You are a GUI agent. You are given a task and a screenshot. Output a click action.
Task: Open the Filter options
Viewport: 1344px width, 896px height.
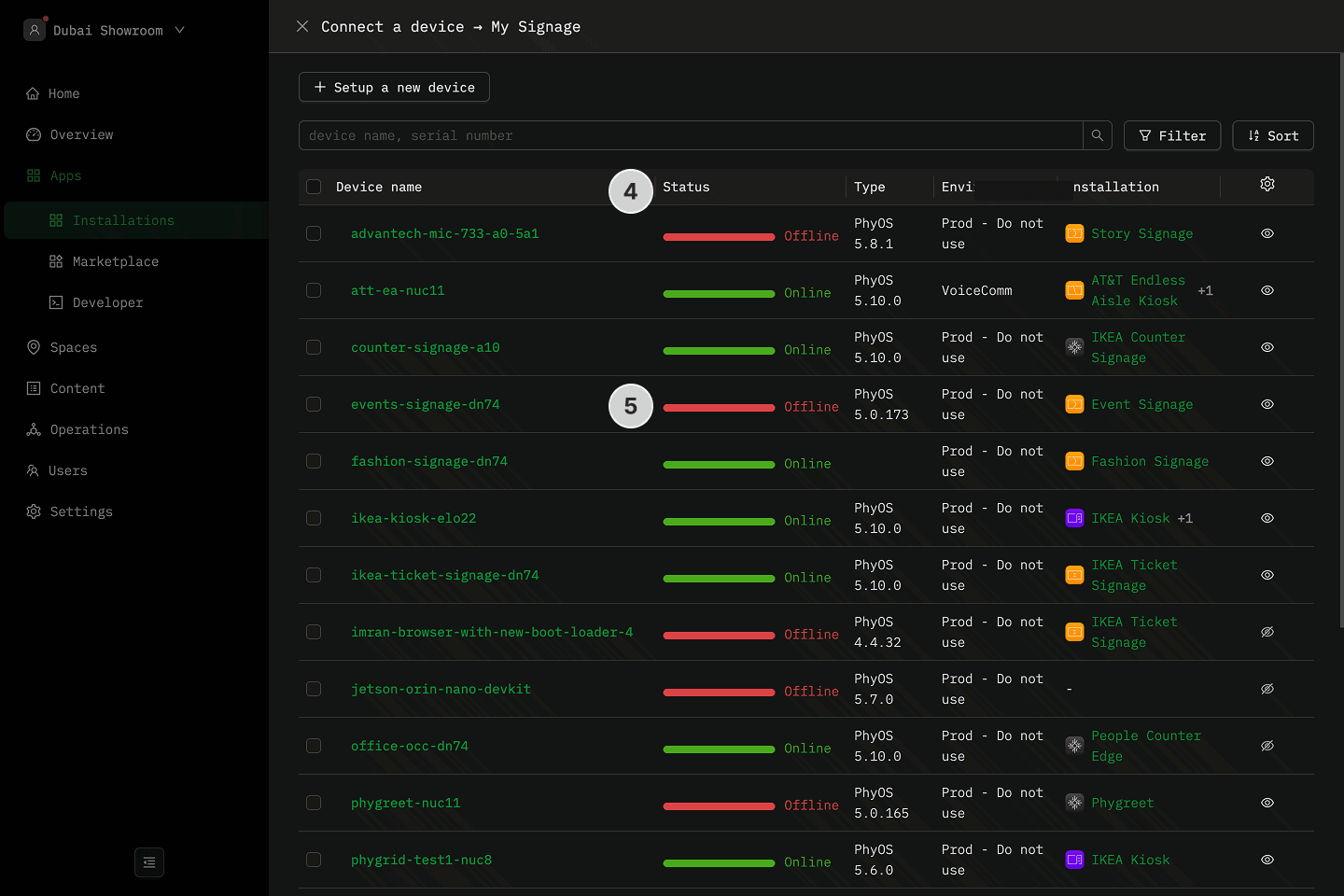point(1171,135)
